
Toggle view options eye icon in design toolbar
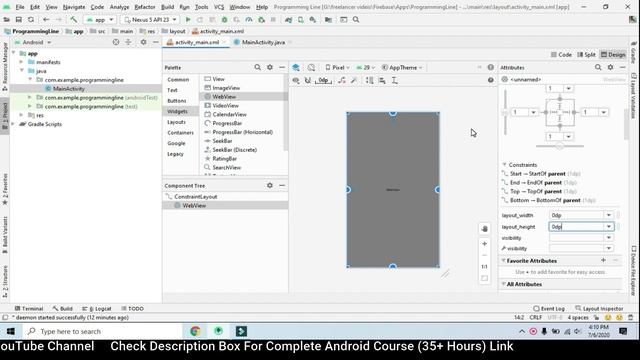click(x=296, y=80)
